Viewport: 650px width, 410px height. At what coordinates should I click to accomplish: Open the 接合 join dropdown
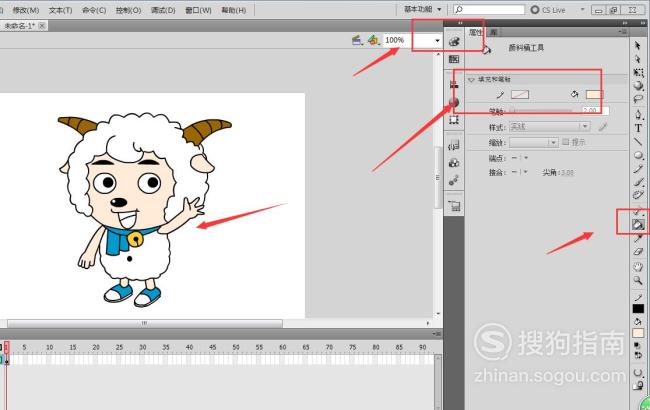[x=520, y=172]
